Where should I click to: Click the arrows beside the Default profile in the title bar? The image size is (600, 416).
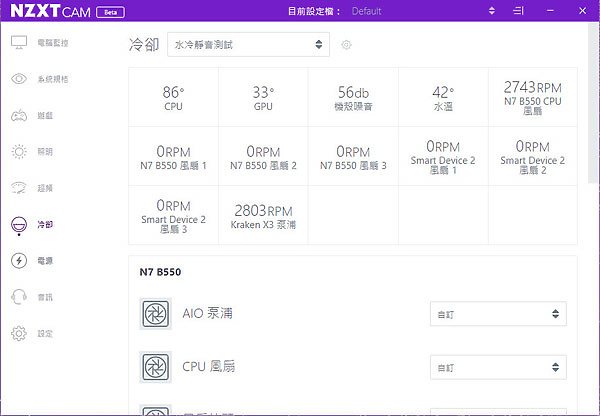(492, 11)
